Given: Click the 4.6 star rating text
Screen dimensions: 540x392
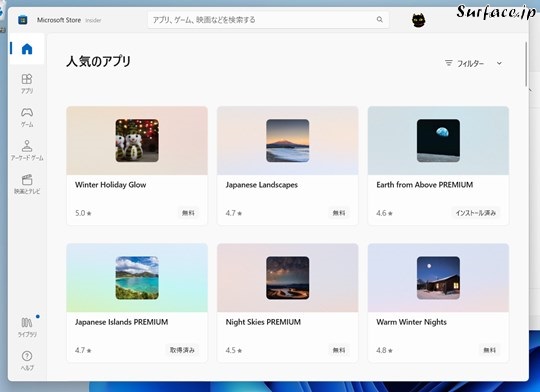Looking at the screenshot, I should pos(384,213).
